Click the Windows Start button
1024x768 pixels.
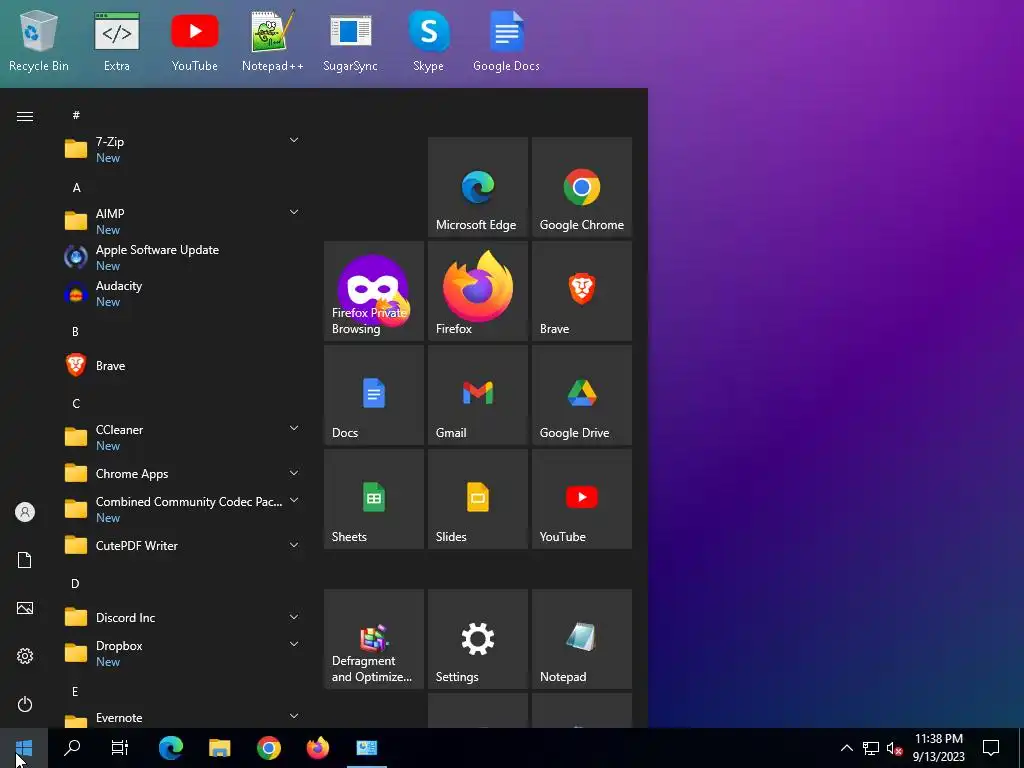pyautogui.click(x=24, y=748)
